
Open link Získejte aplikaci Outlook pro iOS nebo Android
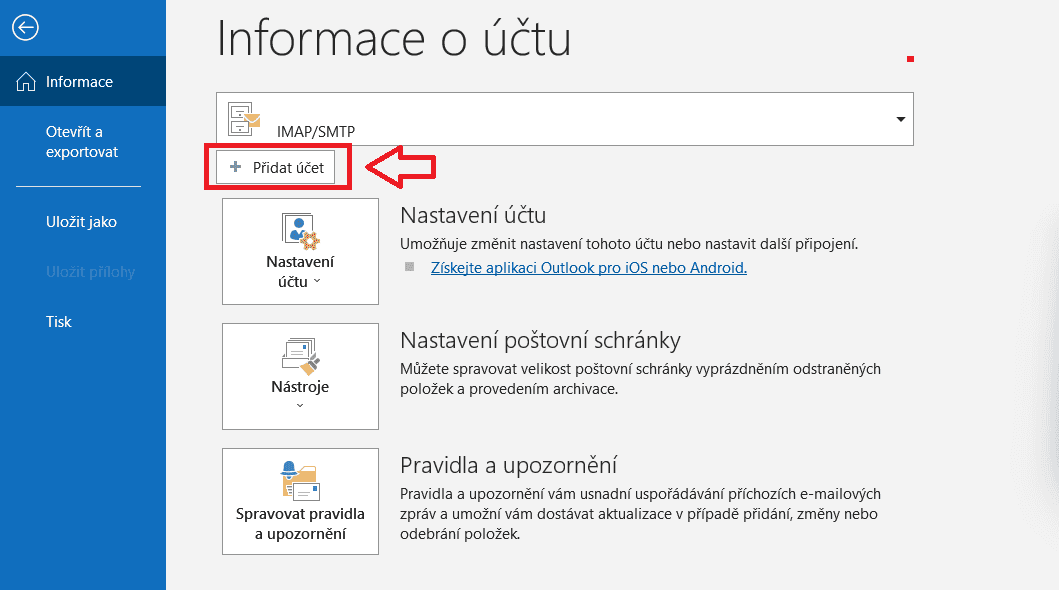point(588,267)
